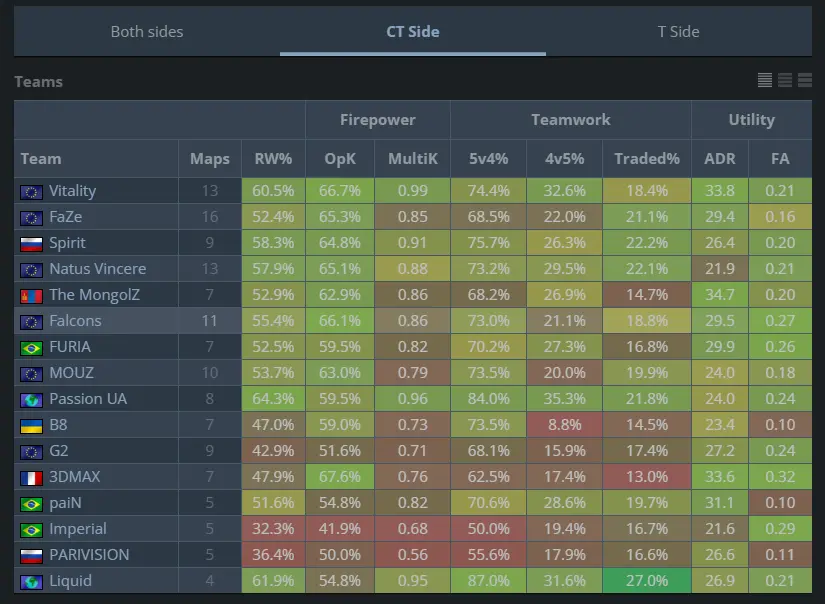The image size is (825, 604).
Task: Select large row density view
Action: click(803, 80)
